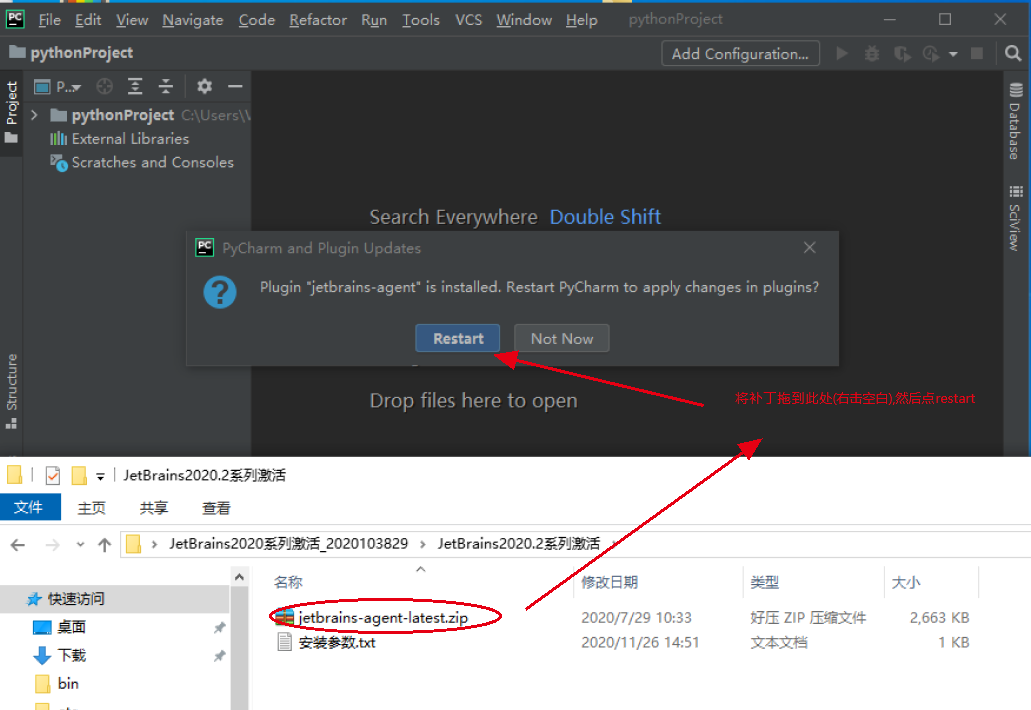Open Explorer recent locations dropdown
The width and height of the screenshot is (1031, 710).
pos(80,544)
